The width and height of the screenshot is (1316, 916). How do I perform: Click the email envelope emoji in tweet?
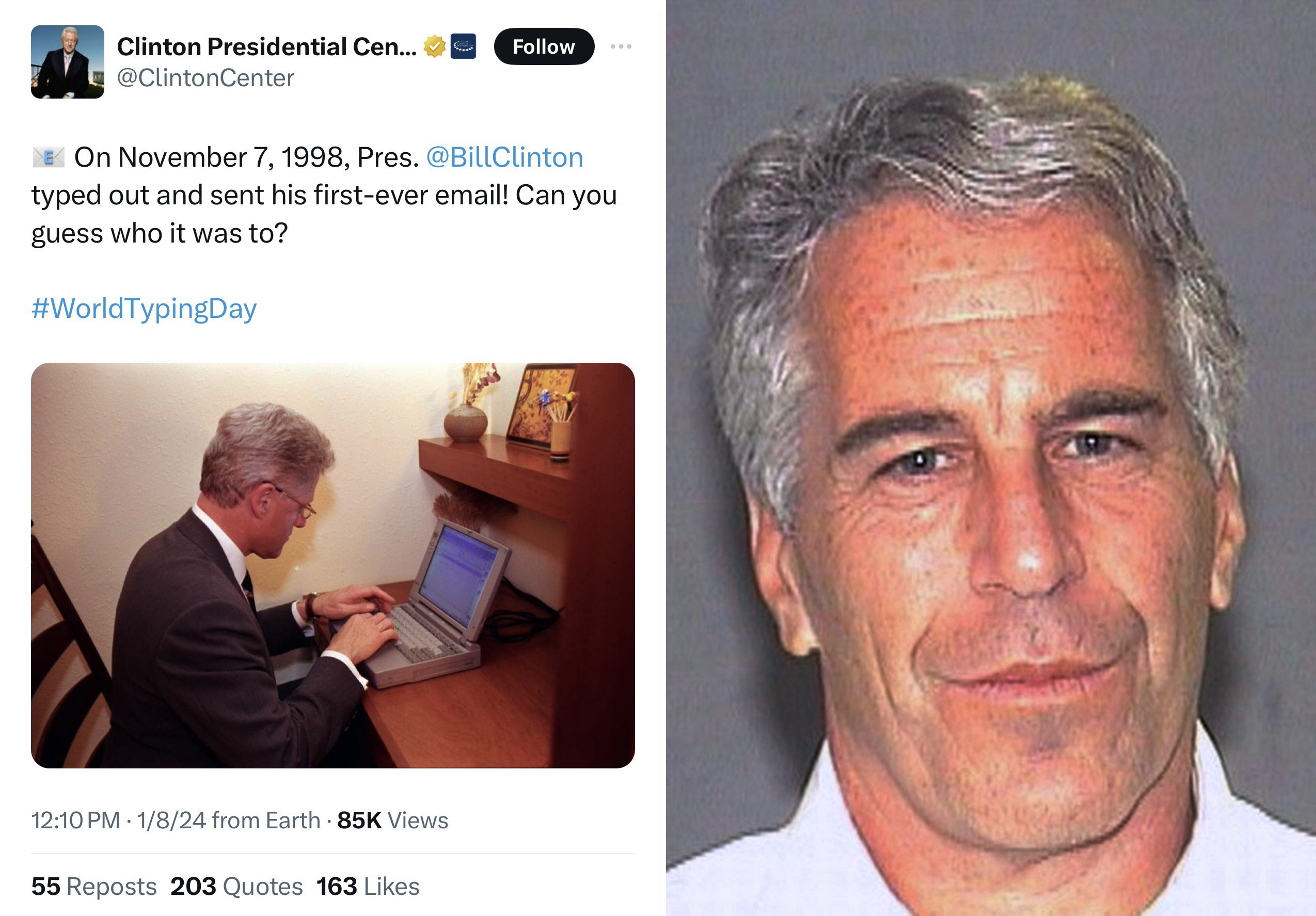coord(48,157)
